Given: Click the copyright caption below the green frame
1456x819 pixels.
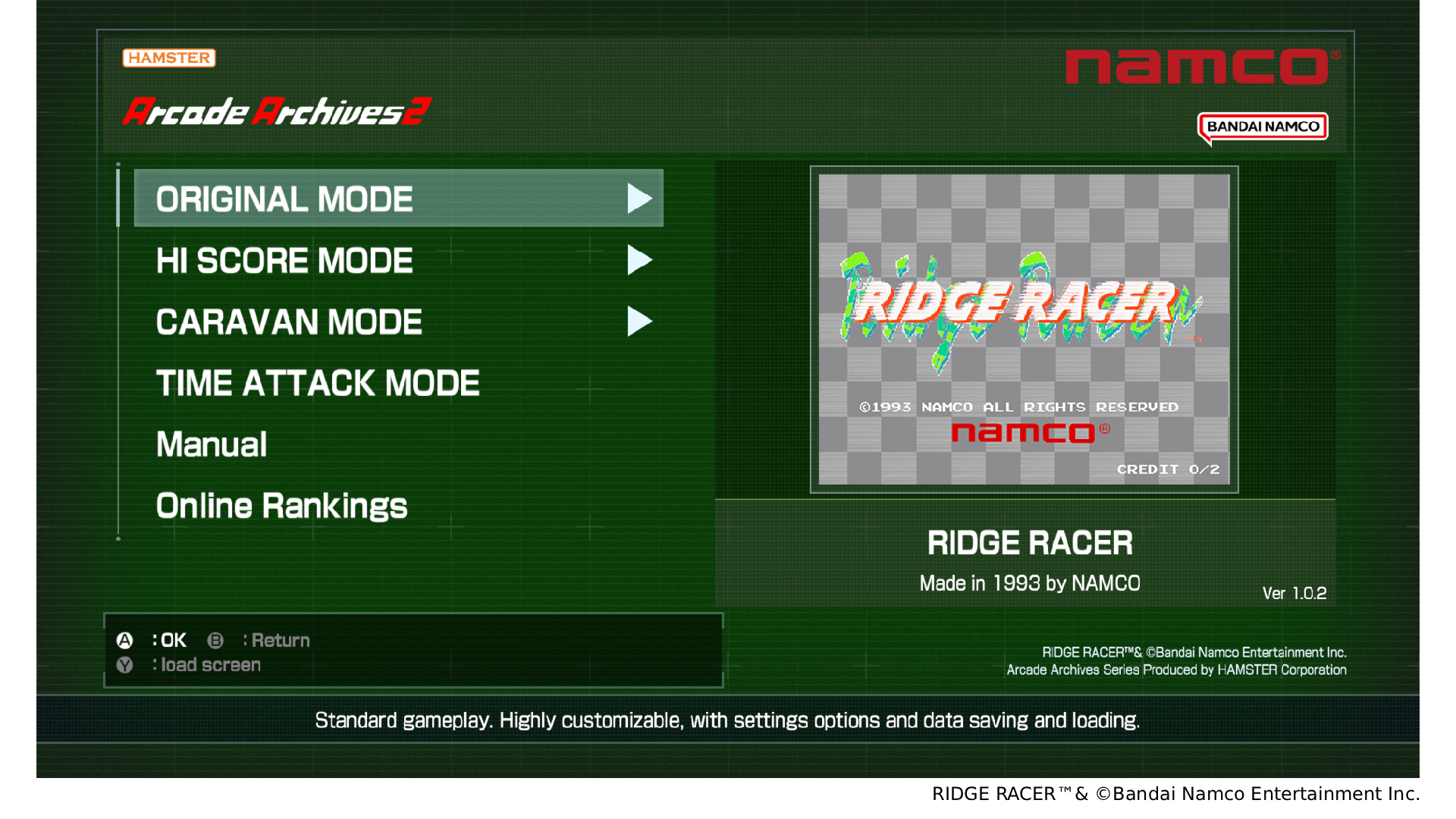Looking at the screenshot, I should [x=1176, y=794].
